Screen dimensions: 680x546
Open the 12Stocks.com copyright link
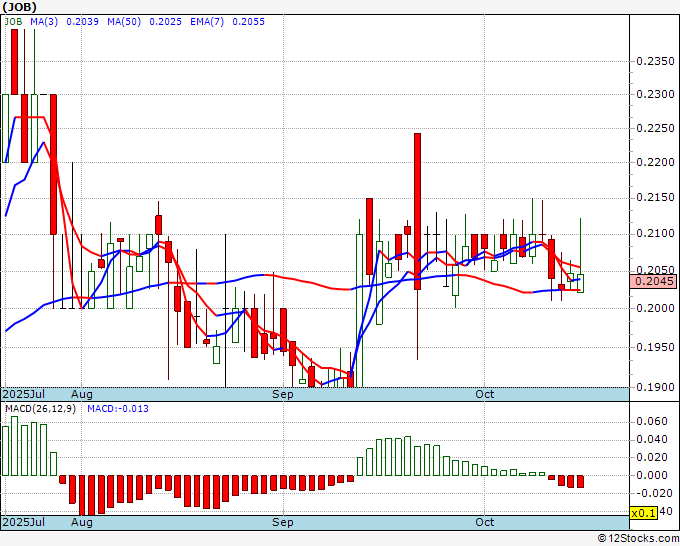click(x=638, y=539)
